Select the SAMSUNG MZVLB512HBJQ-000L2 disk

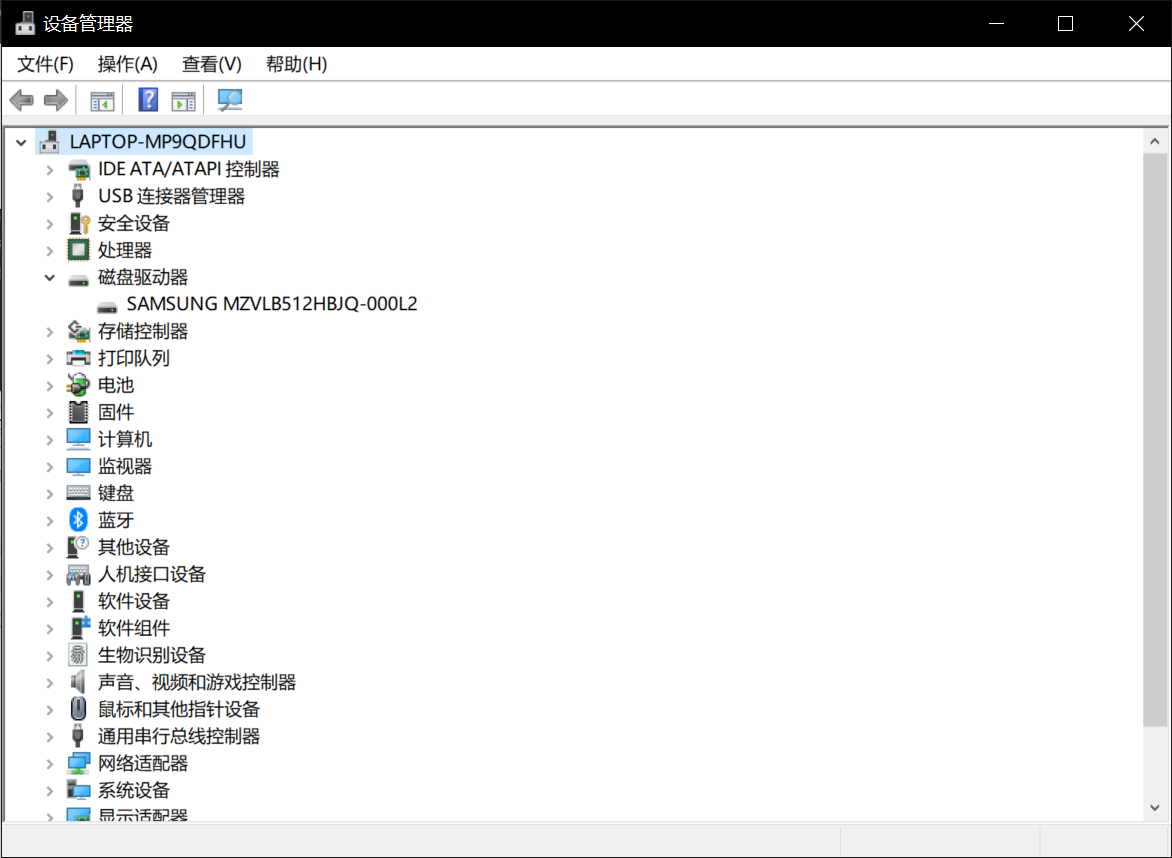(272, 304)
